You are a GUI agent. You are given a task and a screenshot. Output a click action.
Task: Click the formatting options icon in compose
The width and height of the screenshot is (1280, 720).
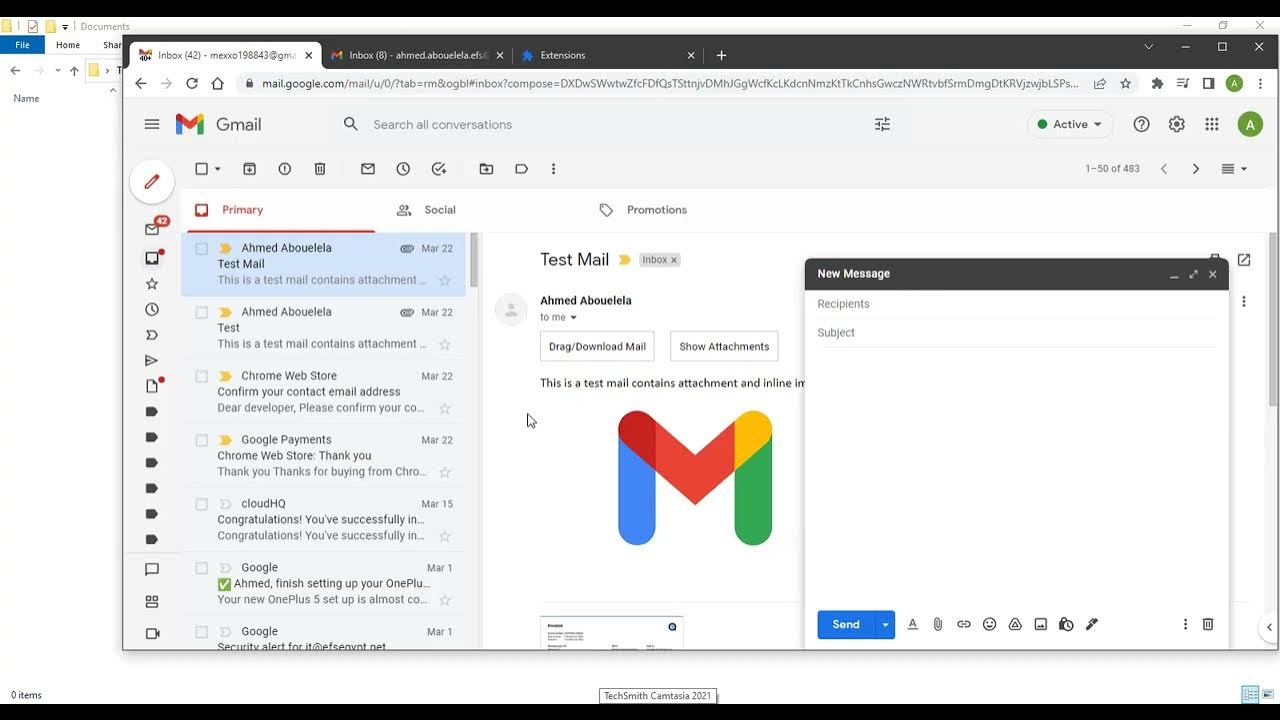click(x=912, y=624)
